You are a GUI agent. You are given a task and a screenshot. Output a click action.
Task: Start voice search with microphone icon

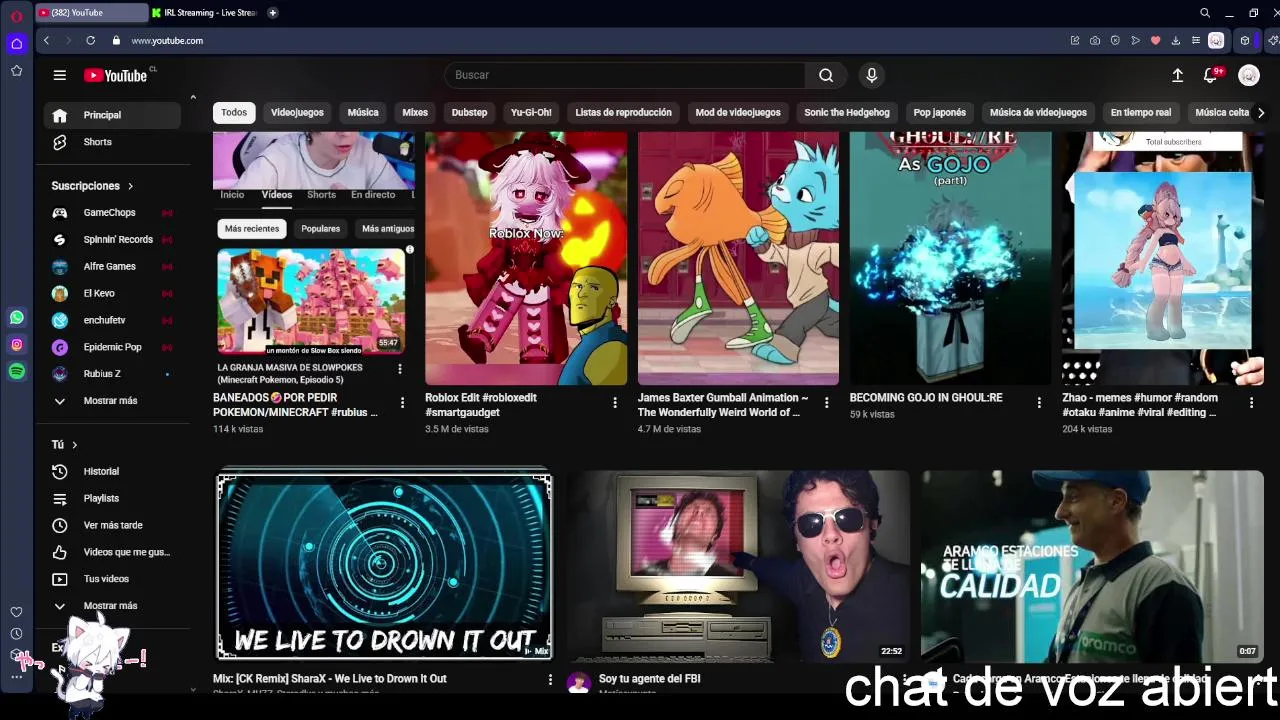872,75
